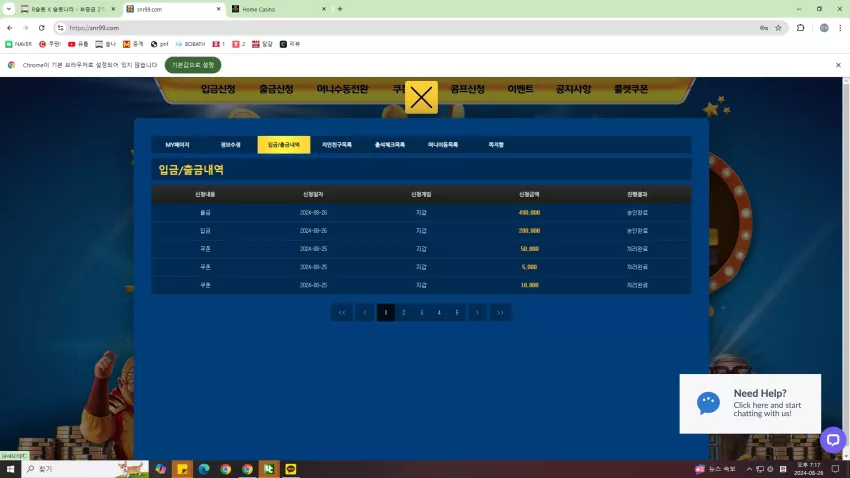Open the BOBATH bookmark
This screenshot has width=850, height=478.
190,44
